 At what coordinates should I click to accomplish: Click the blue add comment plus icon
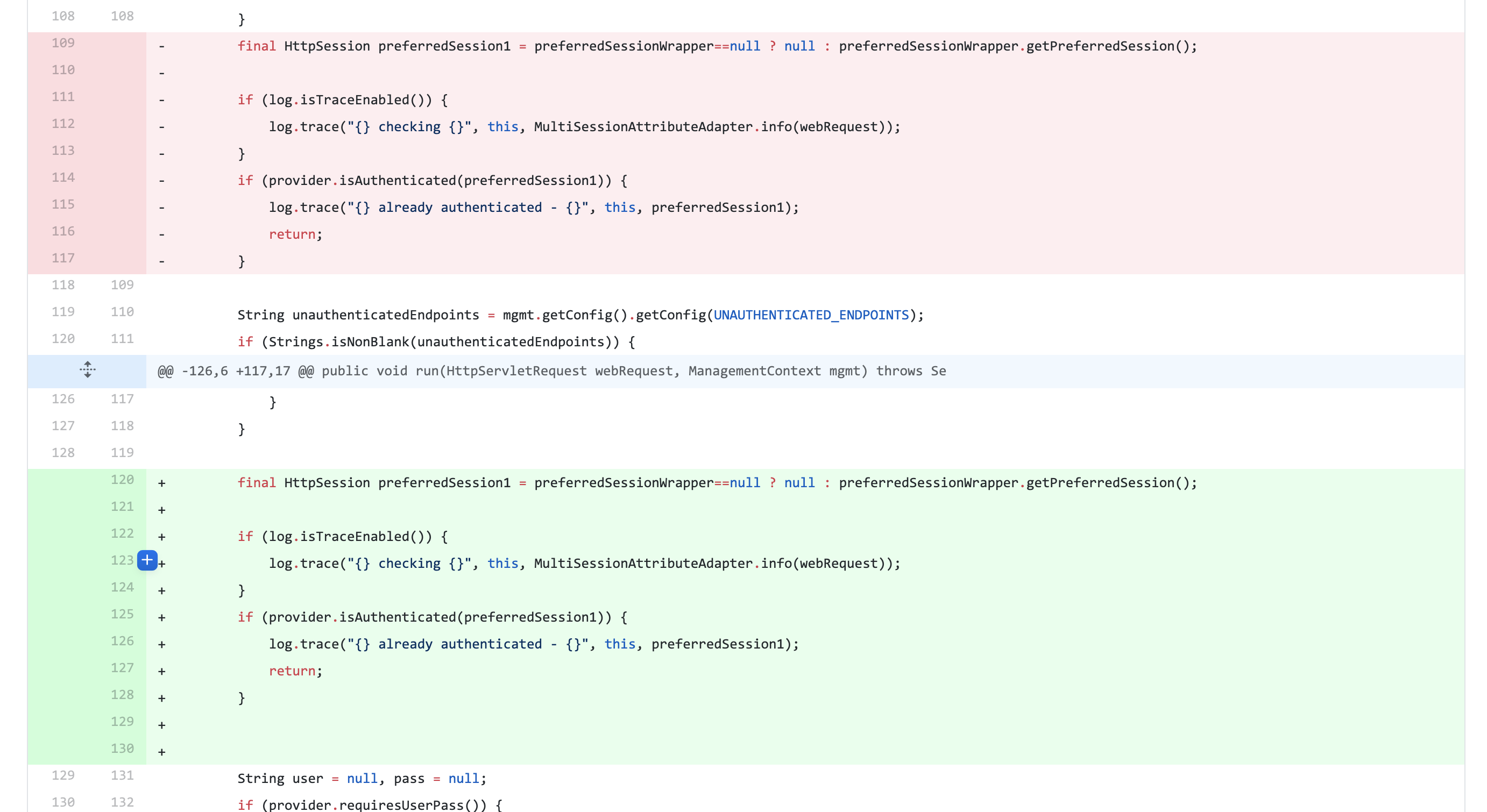pos(147,560)
